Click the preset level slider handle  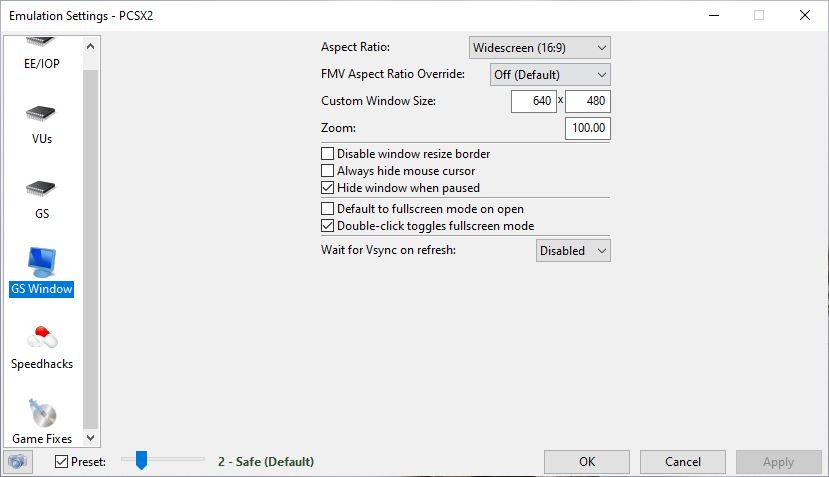pos(141,460)
